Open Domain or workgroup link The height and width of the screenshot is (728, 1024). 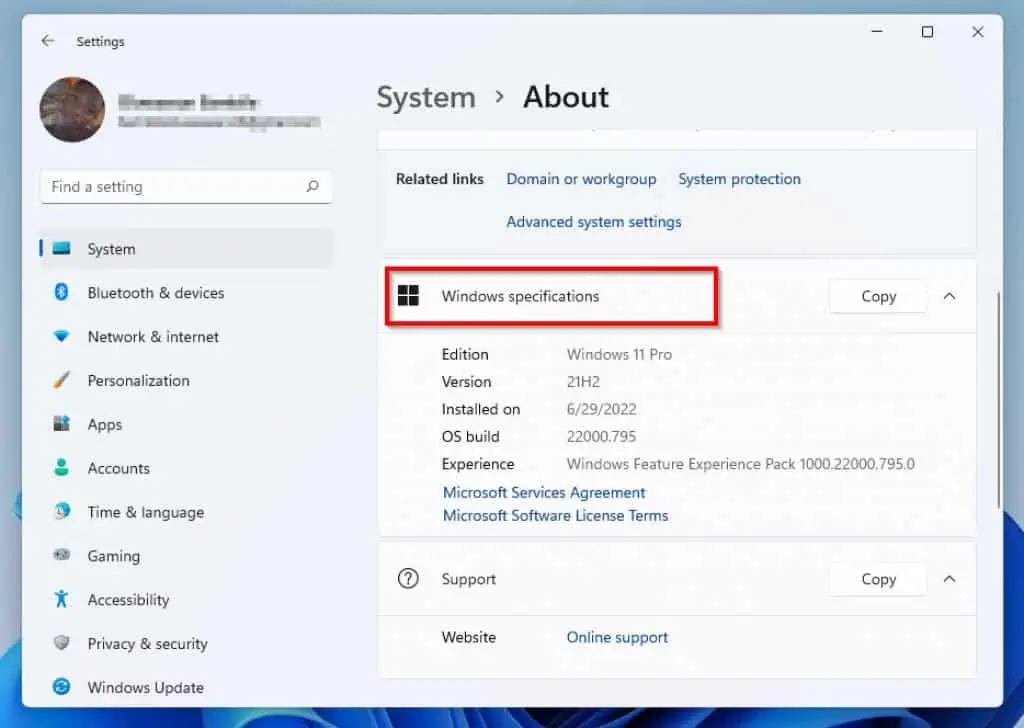point(581,179)
